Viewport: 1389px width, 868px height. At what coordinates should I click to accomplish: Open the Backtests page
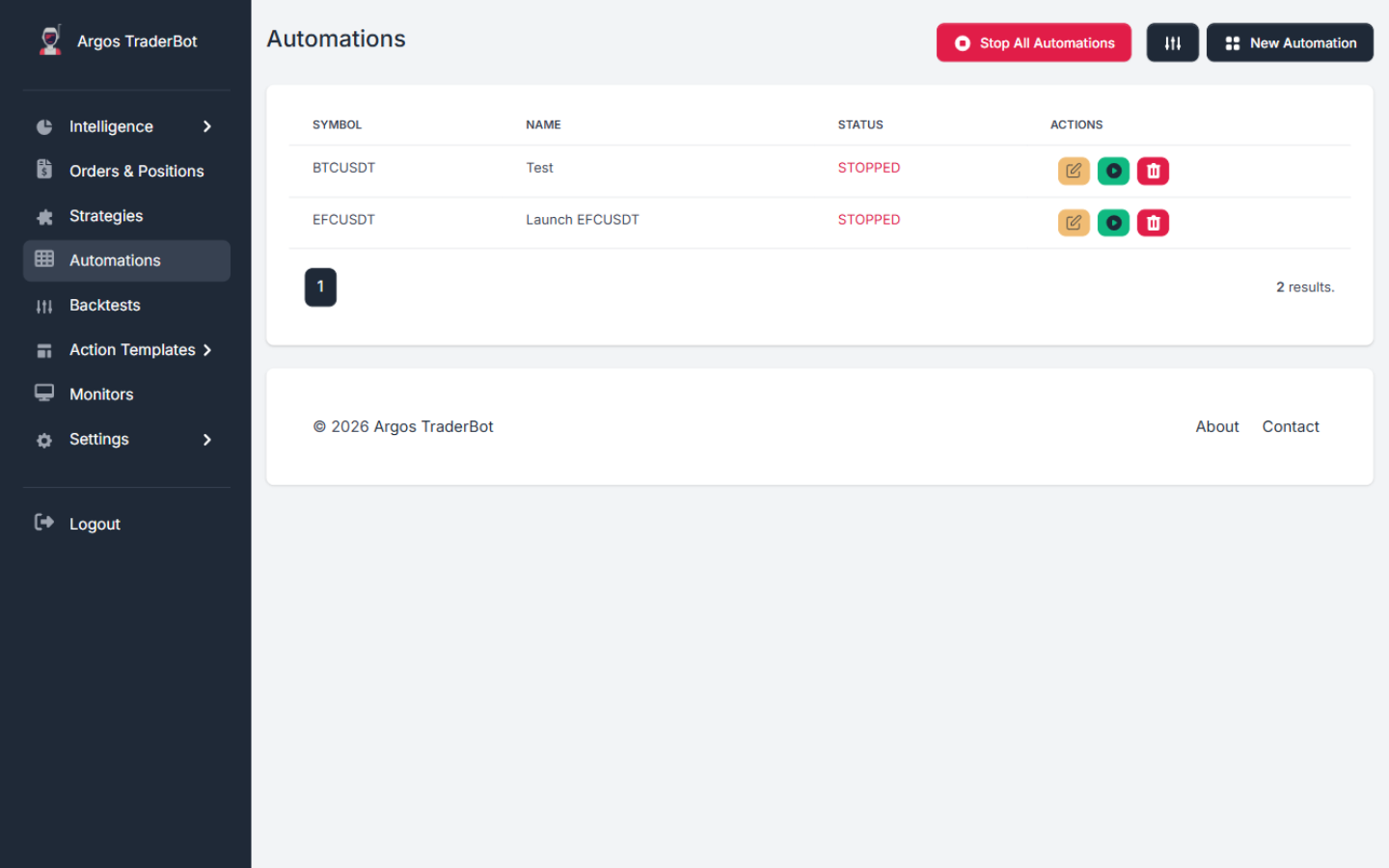click(x=126, y=305)
